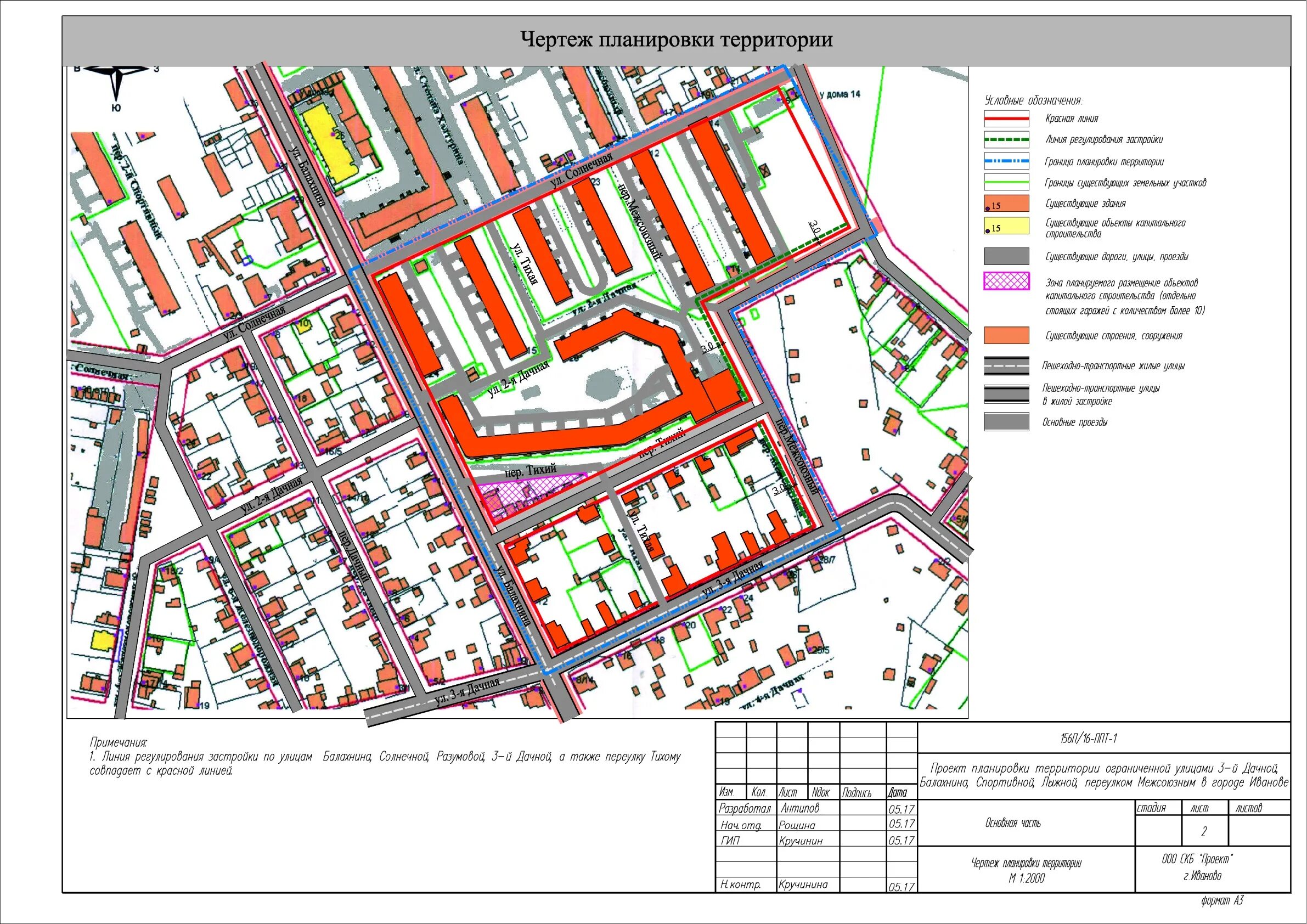Click the project title 'Проект планировки территории' text

1104,775
